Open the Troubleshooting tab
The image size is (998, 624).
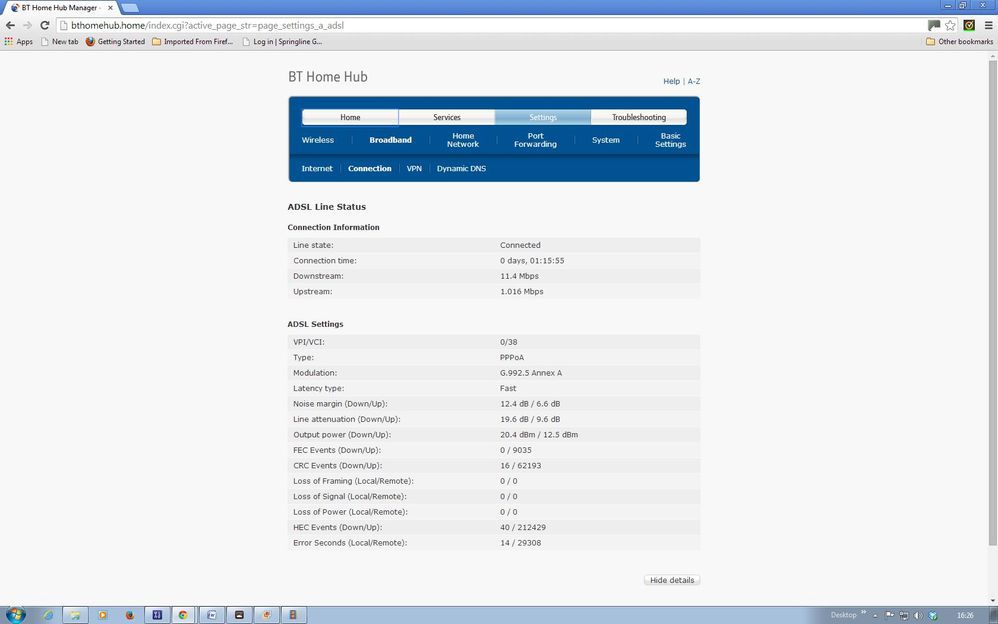[x=639, y=117]
